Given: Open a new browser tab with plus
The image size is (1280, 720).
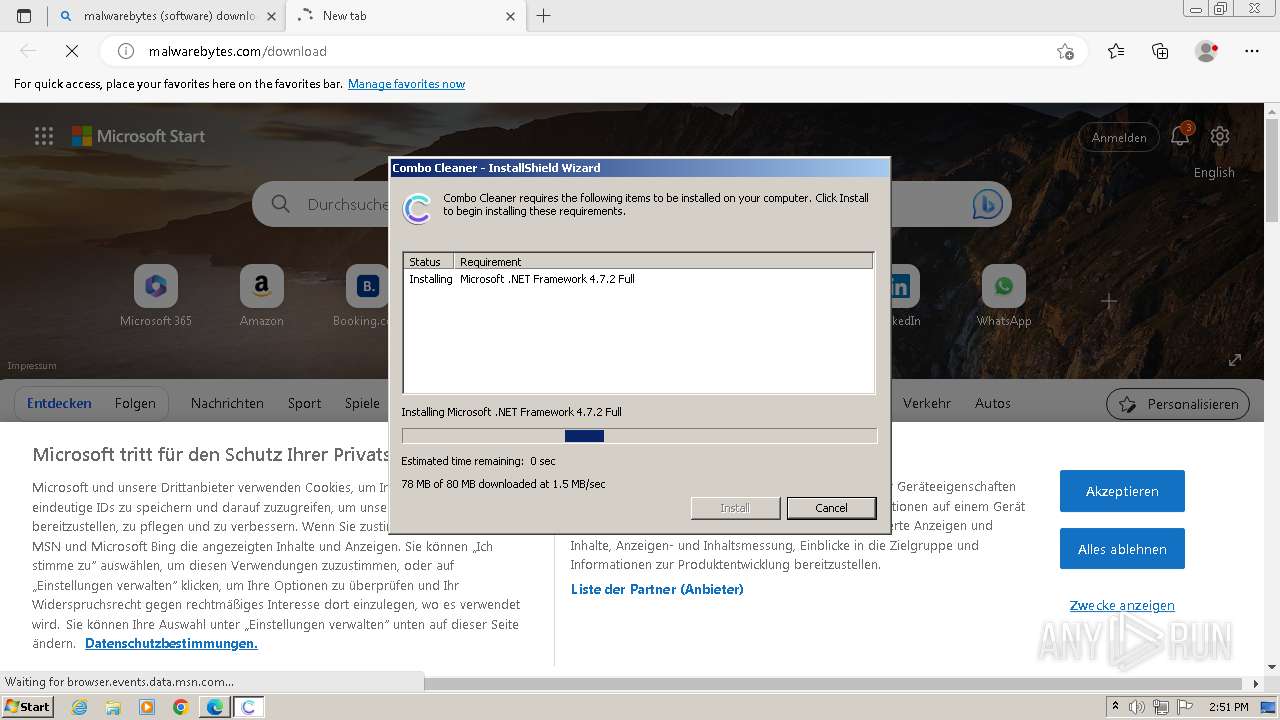Looking at the screenshot, I should point(544,16).
